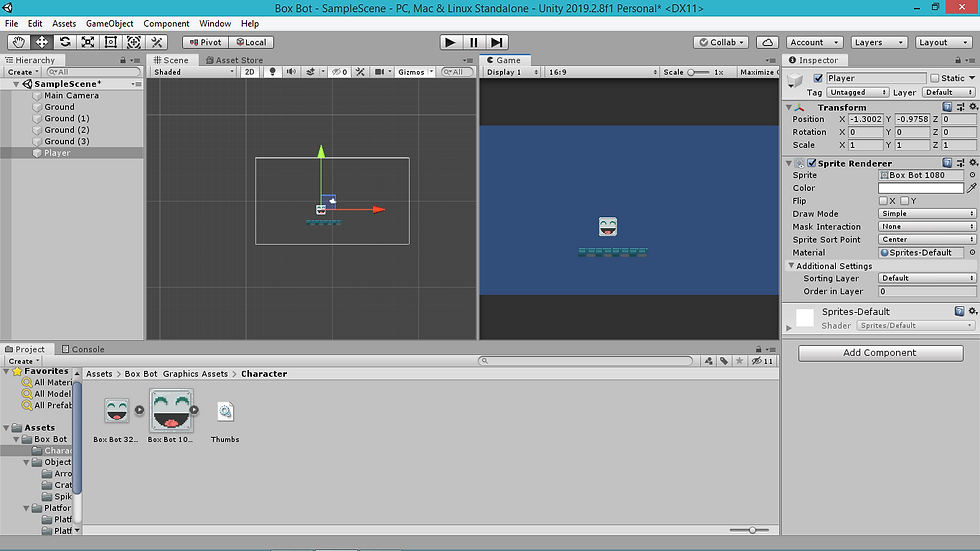Viewport: 980px width, 551px height.
Task: Toggle Static checkbox
Action: click(x=934, y=78)
